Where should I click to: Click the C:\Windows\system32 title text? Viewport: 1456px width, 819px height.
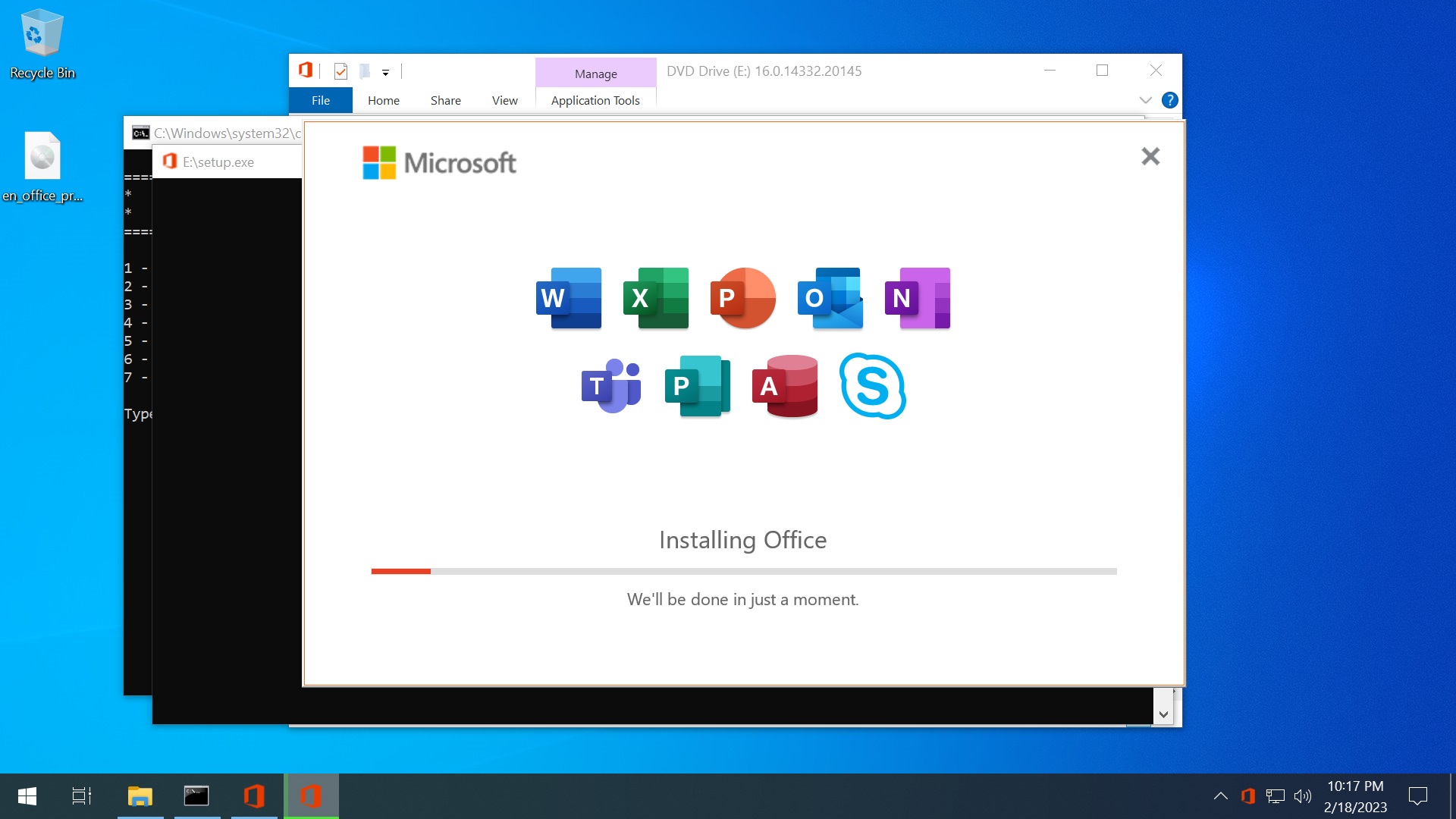[x=227, y=133]
